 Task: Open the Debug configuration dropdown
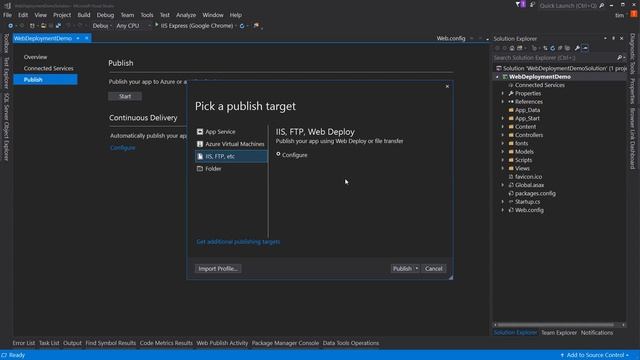point(102,26)
